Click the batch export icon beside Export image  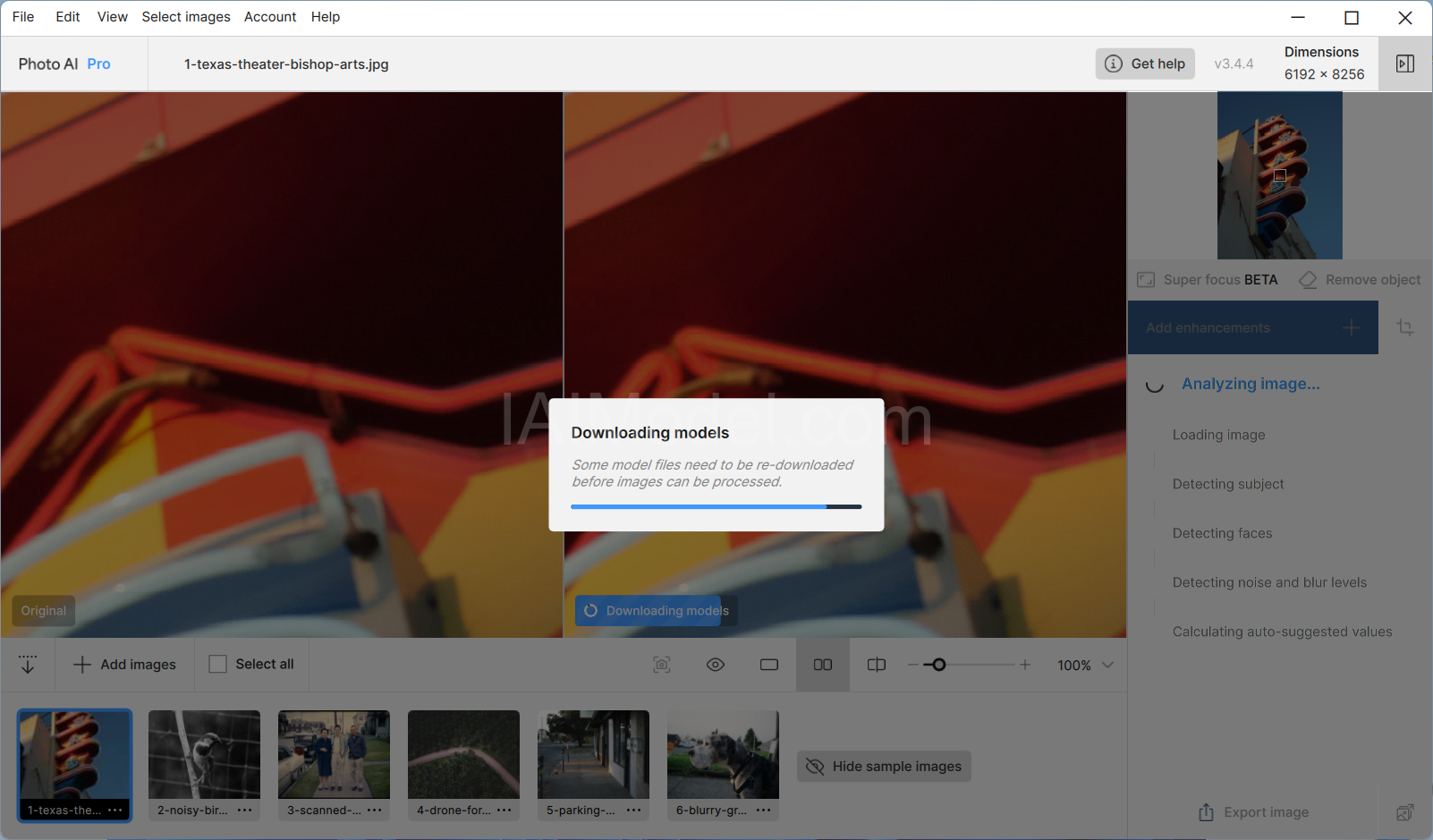pos(1405,812)
